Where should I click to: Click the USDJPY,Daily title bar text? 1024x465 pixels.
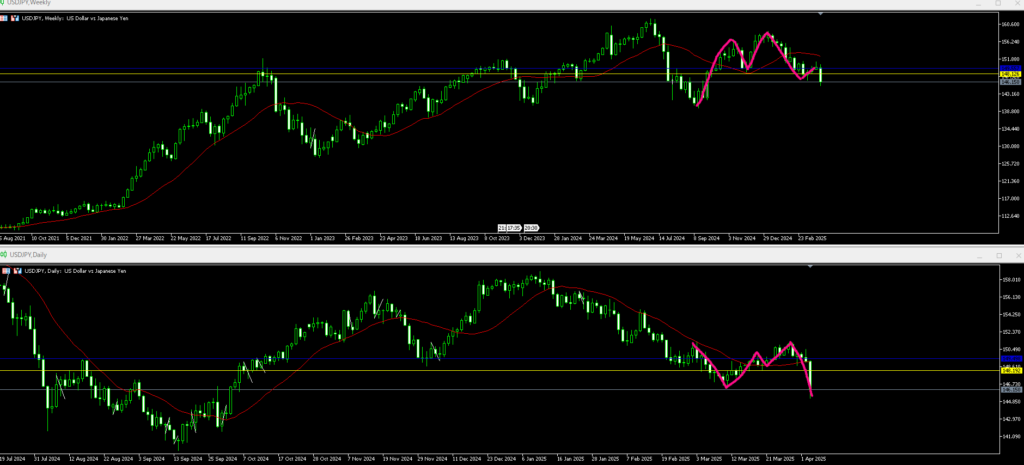(27, 255)
